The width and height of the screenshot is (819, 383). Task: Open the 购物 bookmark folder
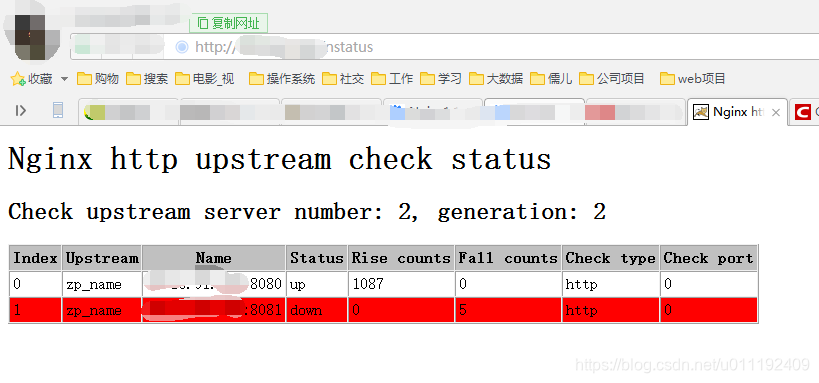(x=98, y=79)
